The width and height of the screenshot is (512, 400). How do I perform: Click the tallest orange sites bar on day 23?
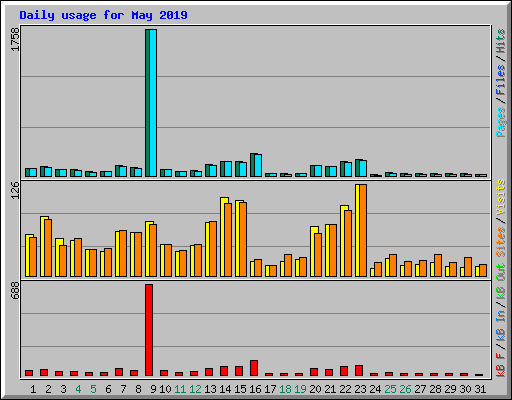(x=363, y=230)
